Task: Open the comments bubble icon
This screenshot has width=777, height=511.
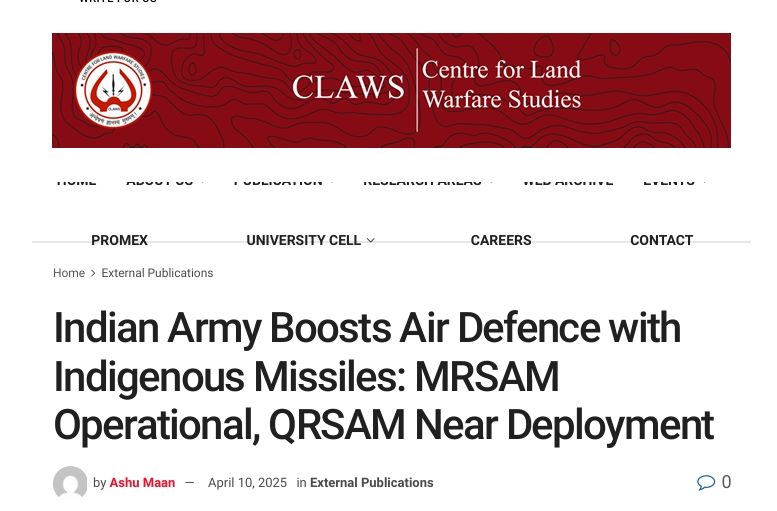Action: (x=706, y=482)
